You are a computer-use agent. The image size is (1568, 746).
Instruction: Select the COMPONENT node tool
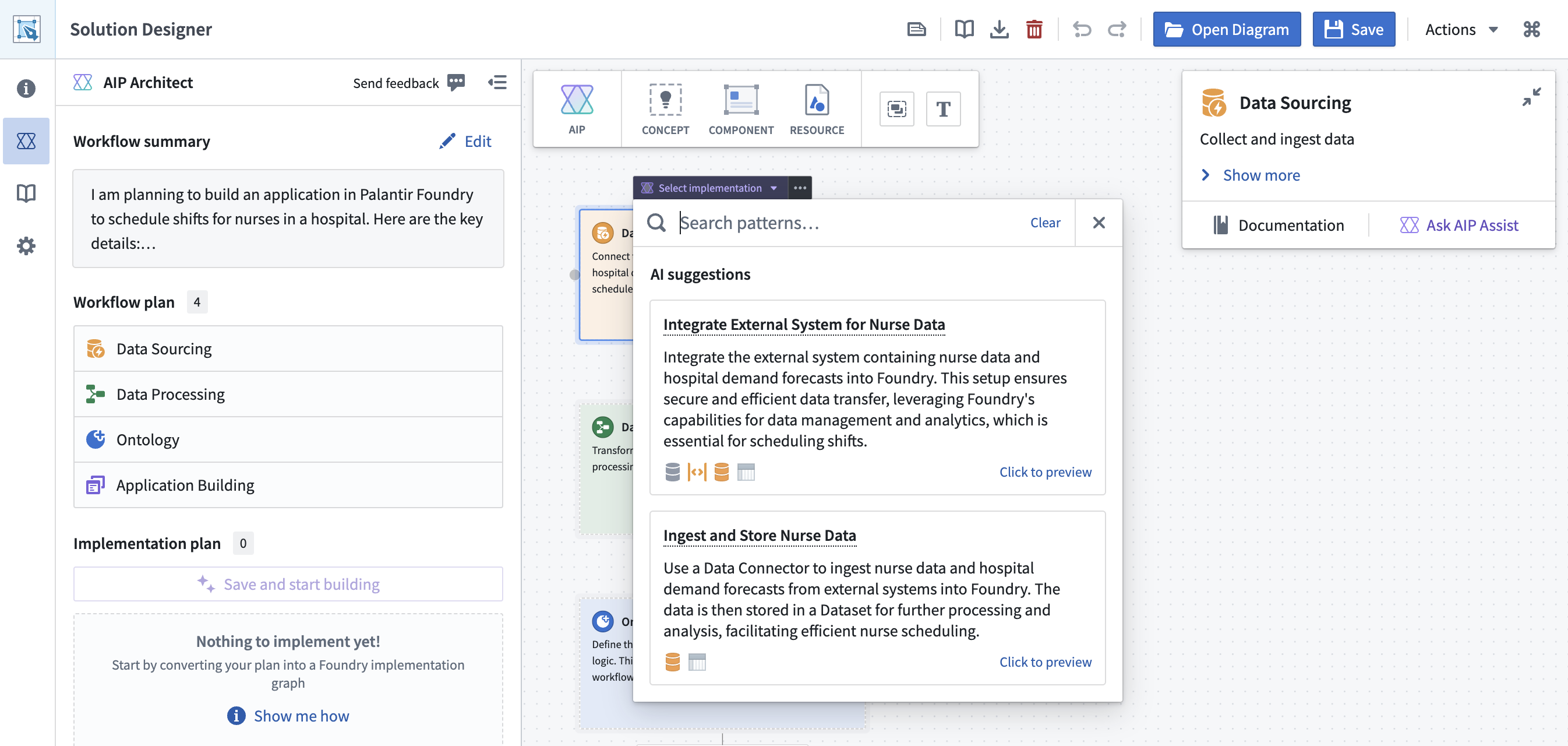point(741,109)
